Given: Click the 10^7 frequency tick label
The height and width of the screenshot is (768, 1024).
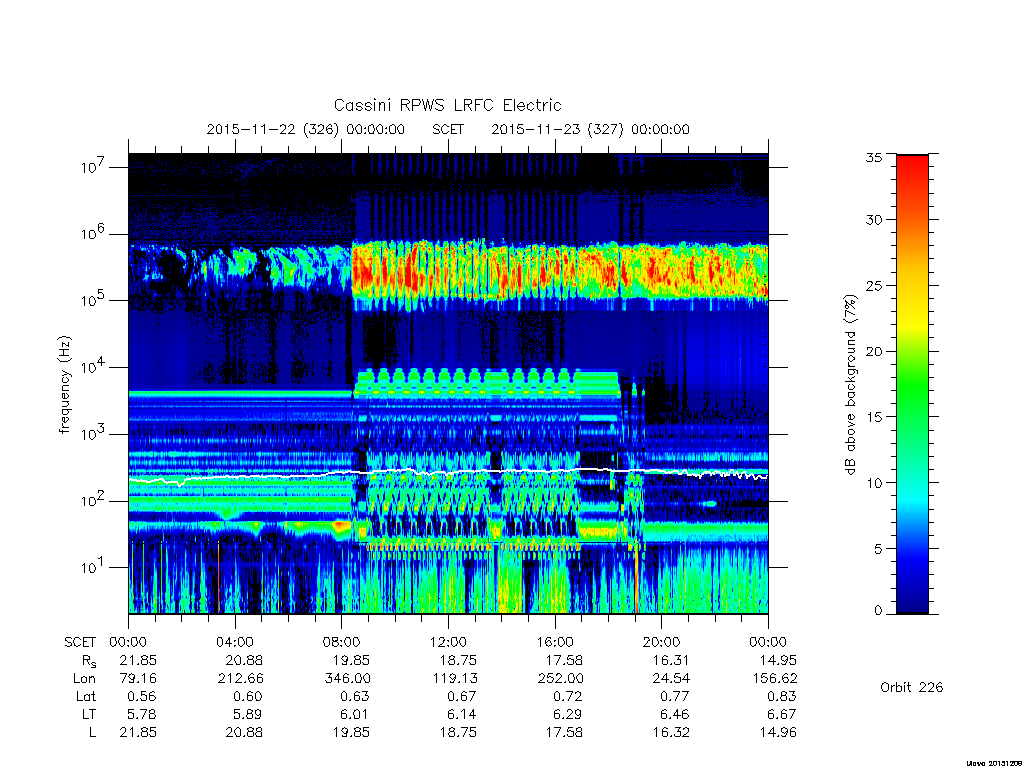Looking at the screenshot, I should point(92,167).
